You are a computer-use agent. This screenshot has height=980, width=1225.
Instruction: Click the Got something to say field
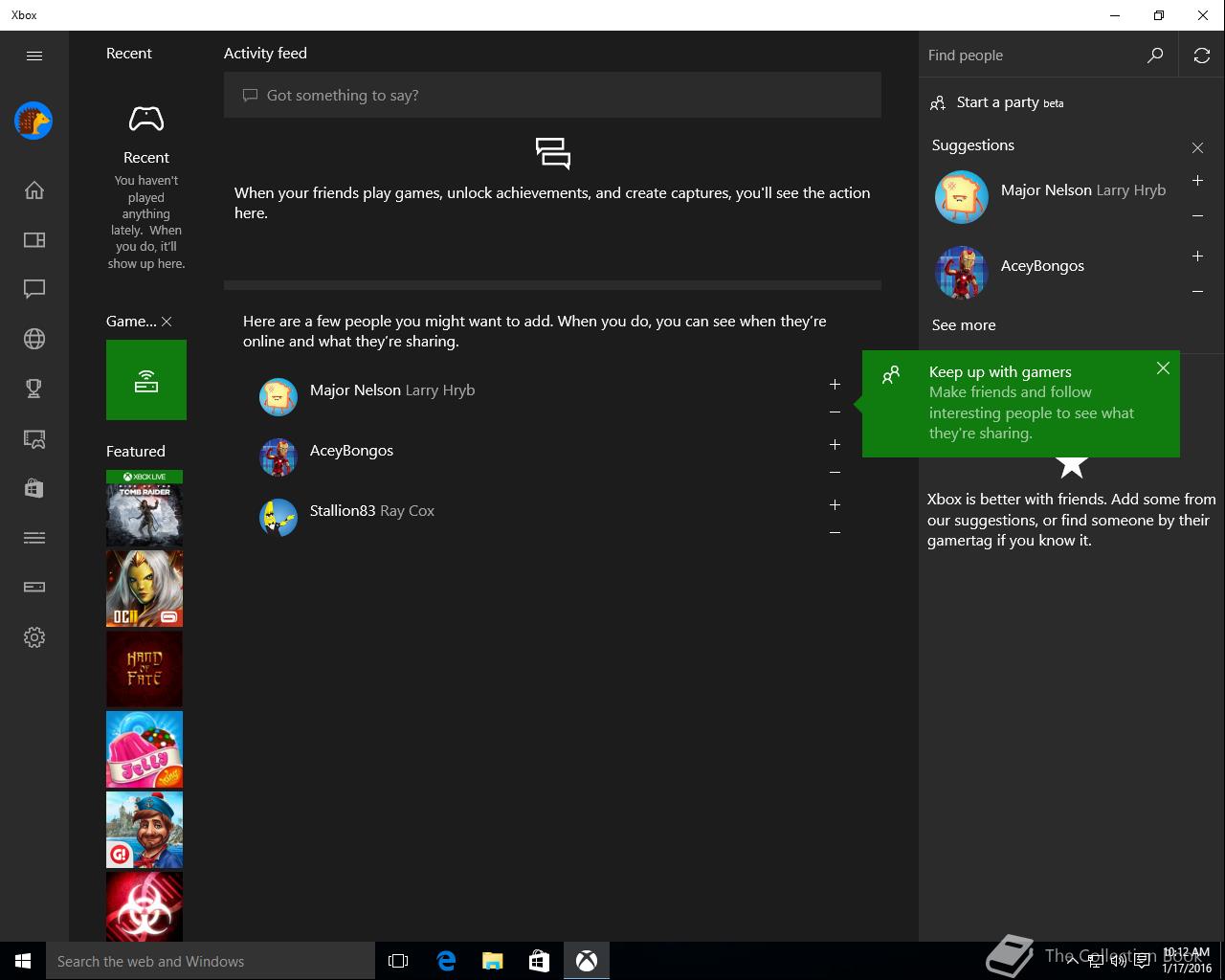[552, 95]
